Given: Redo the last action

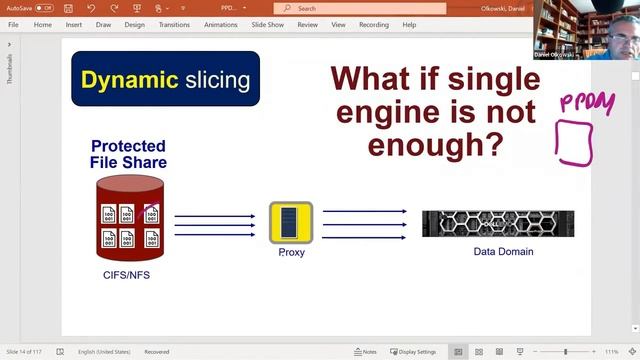Looking at the screenshot, I should tap(114, 8).
